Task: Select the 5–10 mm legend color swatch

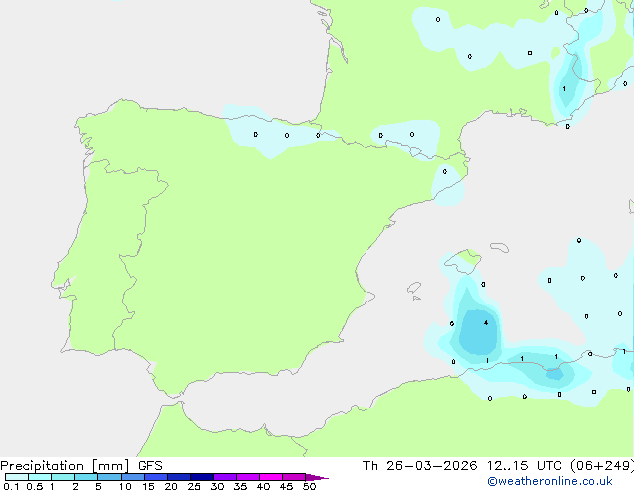Action: click(109, 477)
